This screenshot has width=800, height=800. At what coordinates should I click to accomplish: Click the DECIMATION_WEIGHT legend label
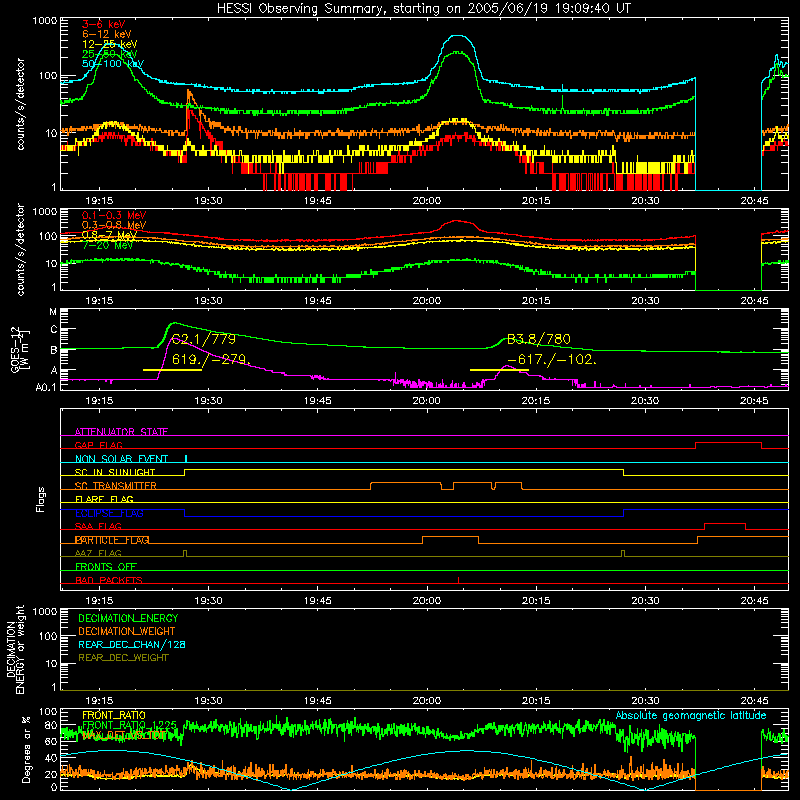[x=127, y=631]
